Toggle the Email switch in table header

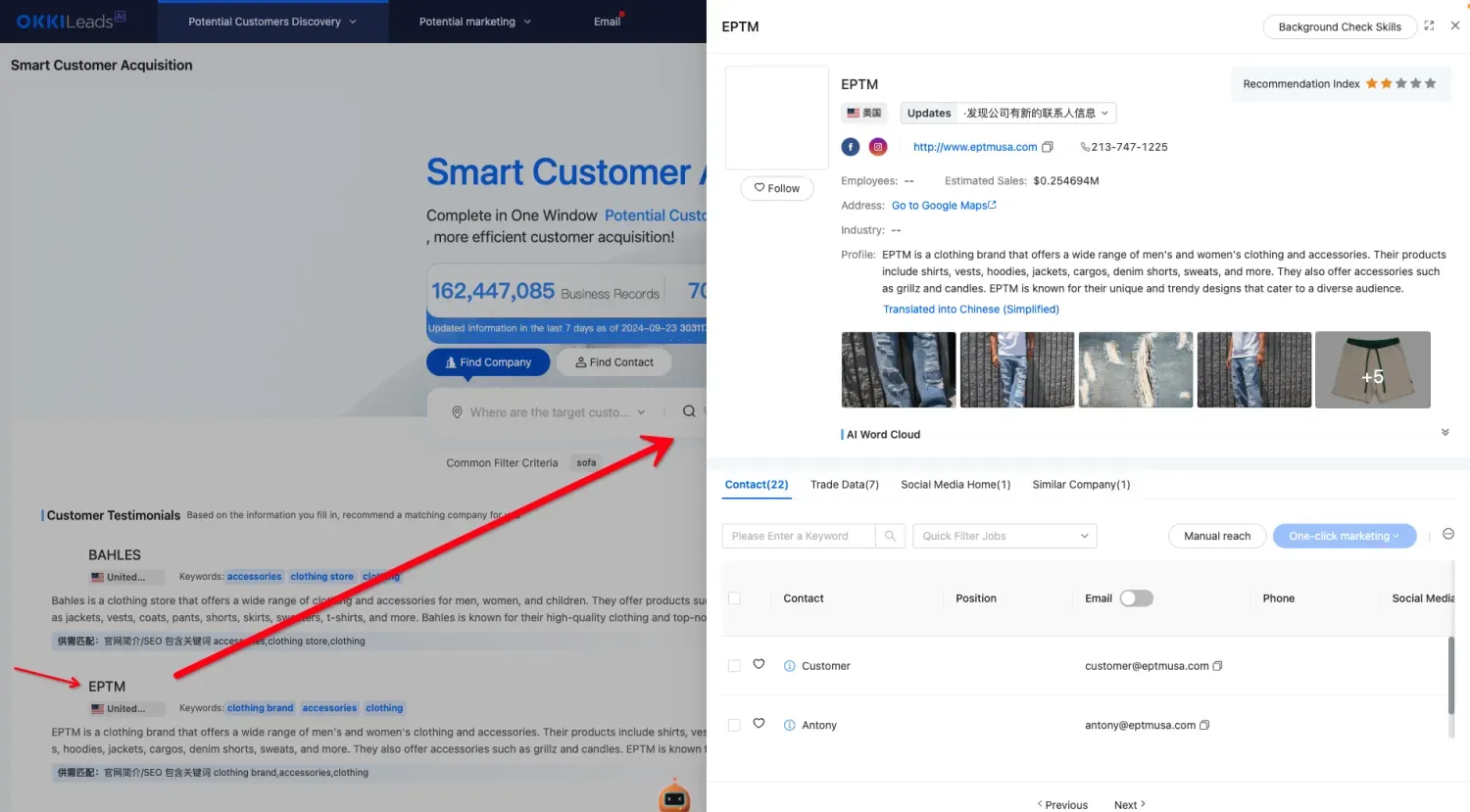coord(1137,598)
